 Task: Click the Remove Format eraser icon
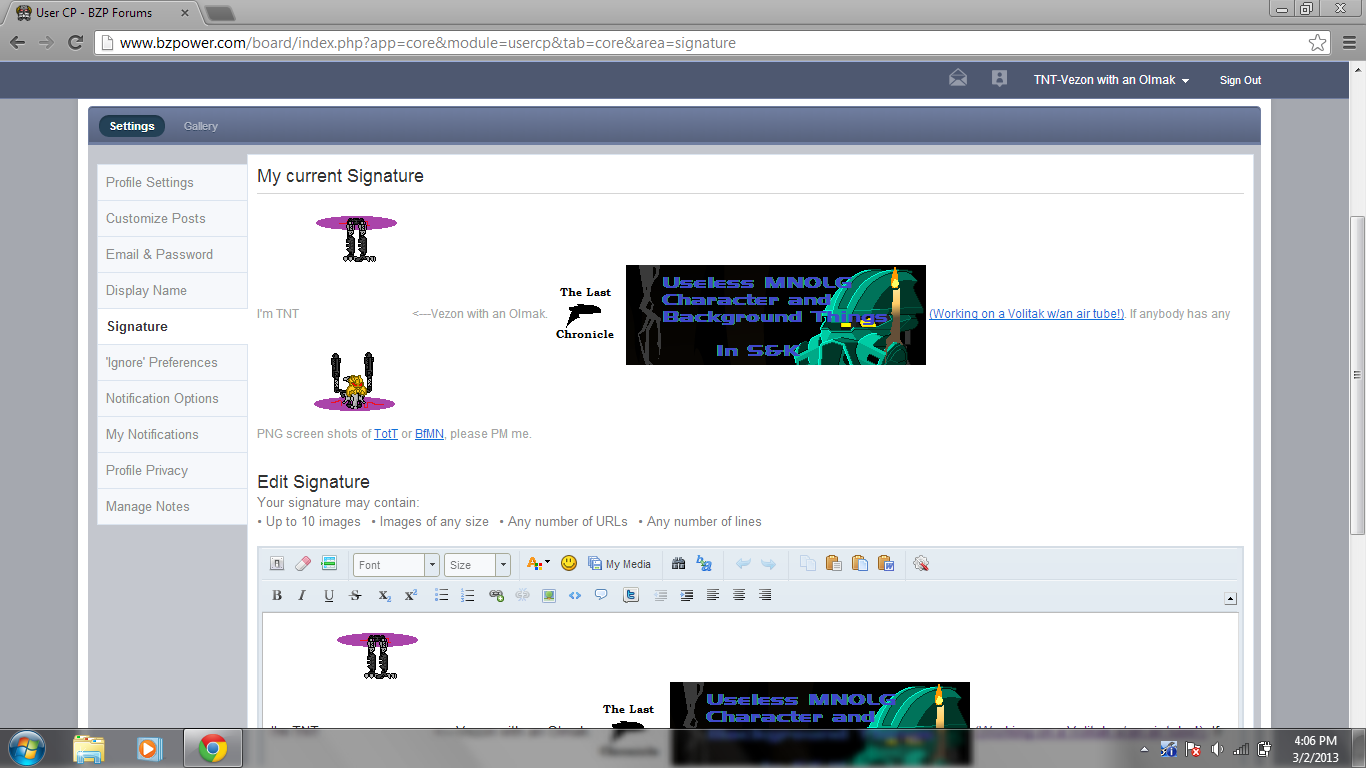303,563
